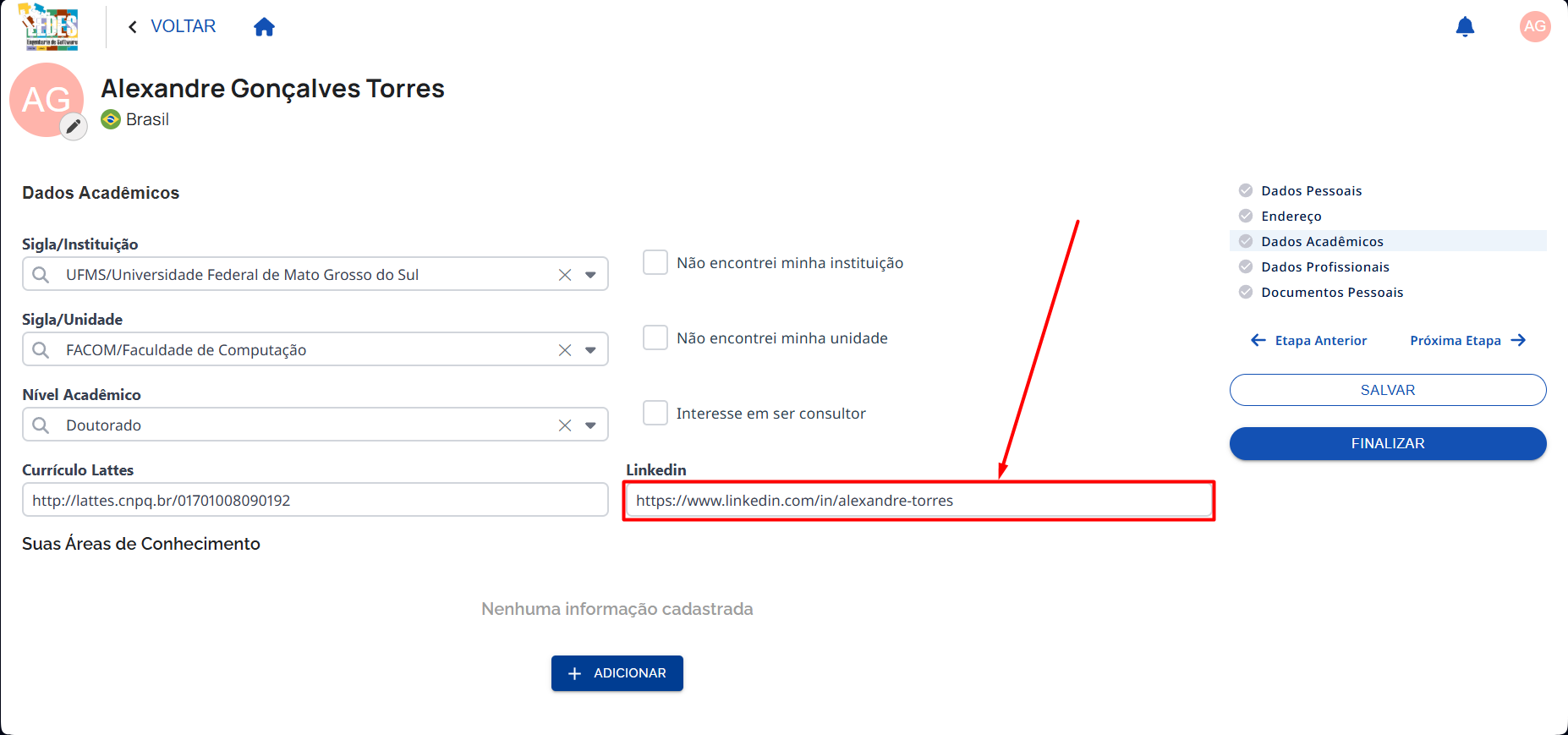
Task: Check 'Interesse em ser consultor'
Action: click(x=655, y=413)
